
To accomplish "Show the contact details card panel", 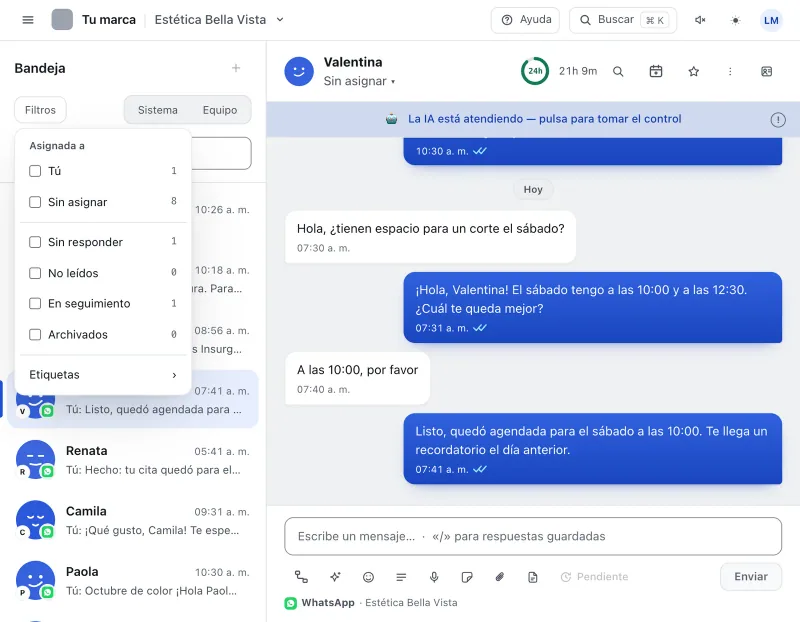I will pyautogui.click(x=766, y=71).
